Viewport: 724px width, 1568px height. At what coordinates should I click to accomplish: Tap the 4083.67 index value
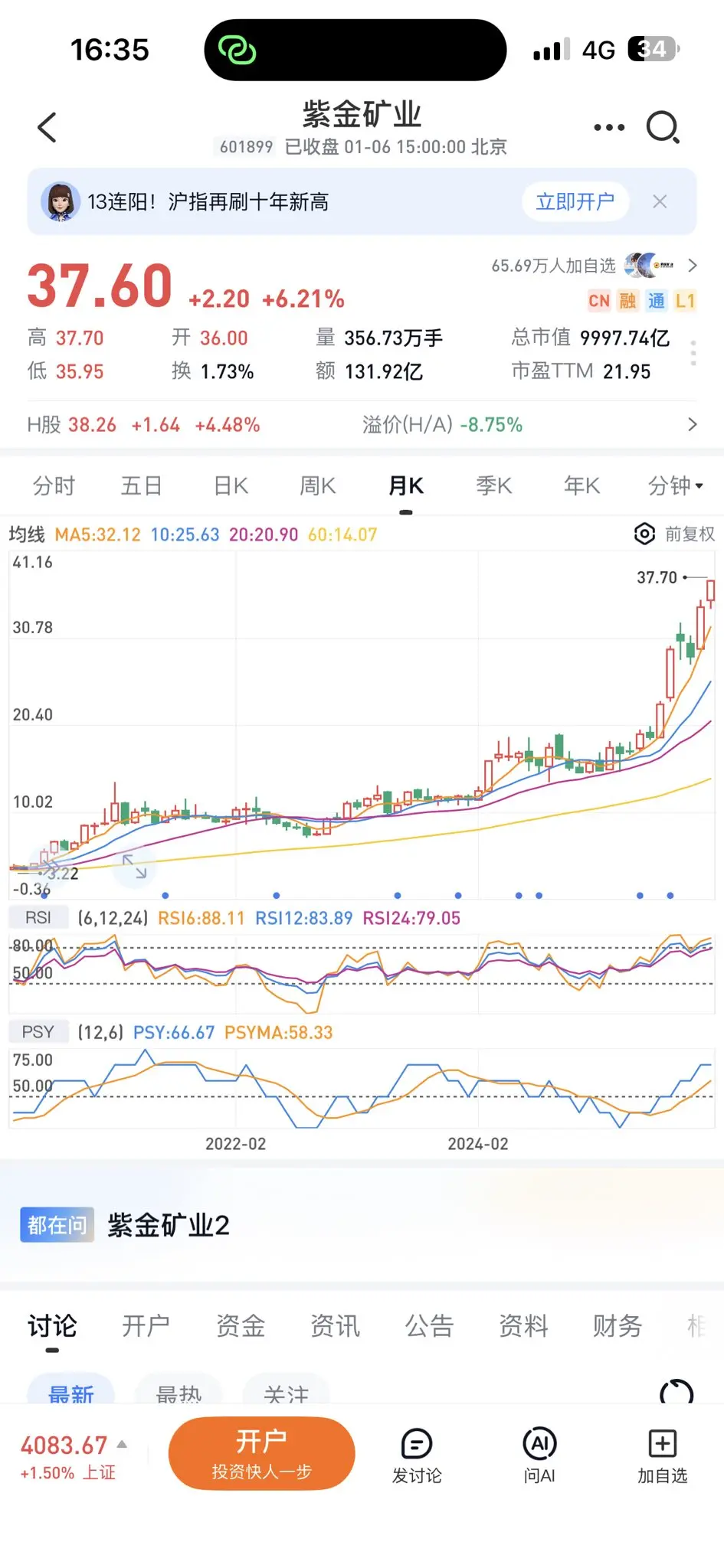[64, 1445]
